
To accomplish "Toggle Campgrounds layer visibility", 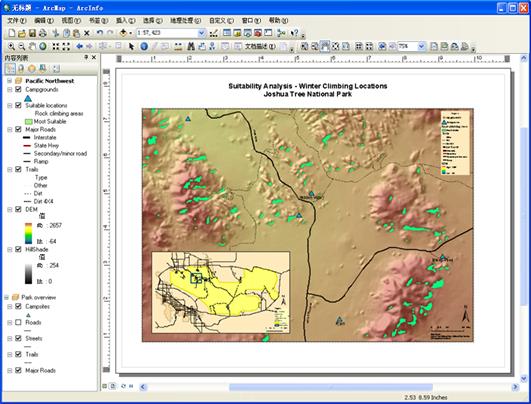I will coord(19,89).
